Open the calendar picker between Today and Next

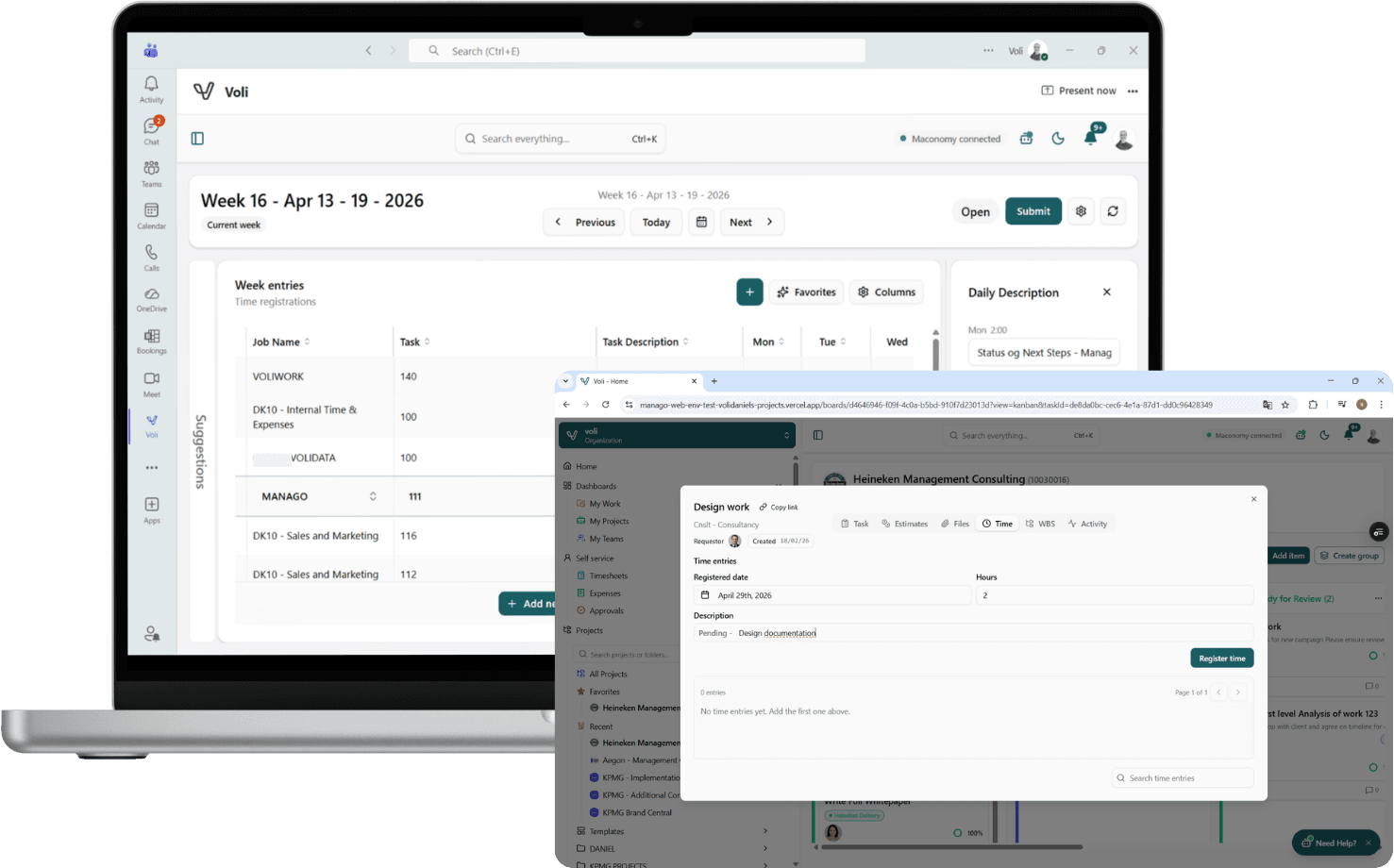[x=701, y=223]
